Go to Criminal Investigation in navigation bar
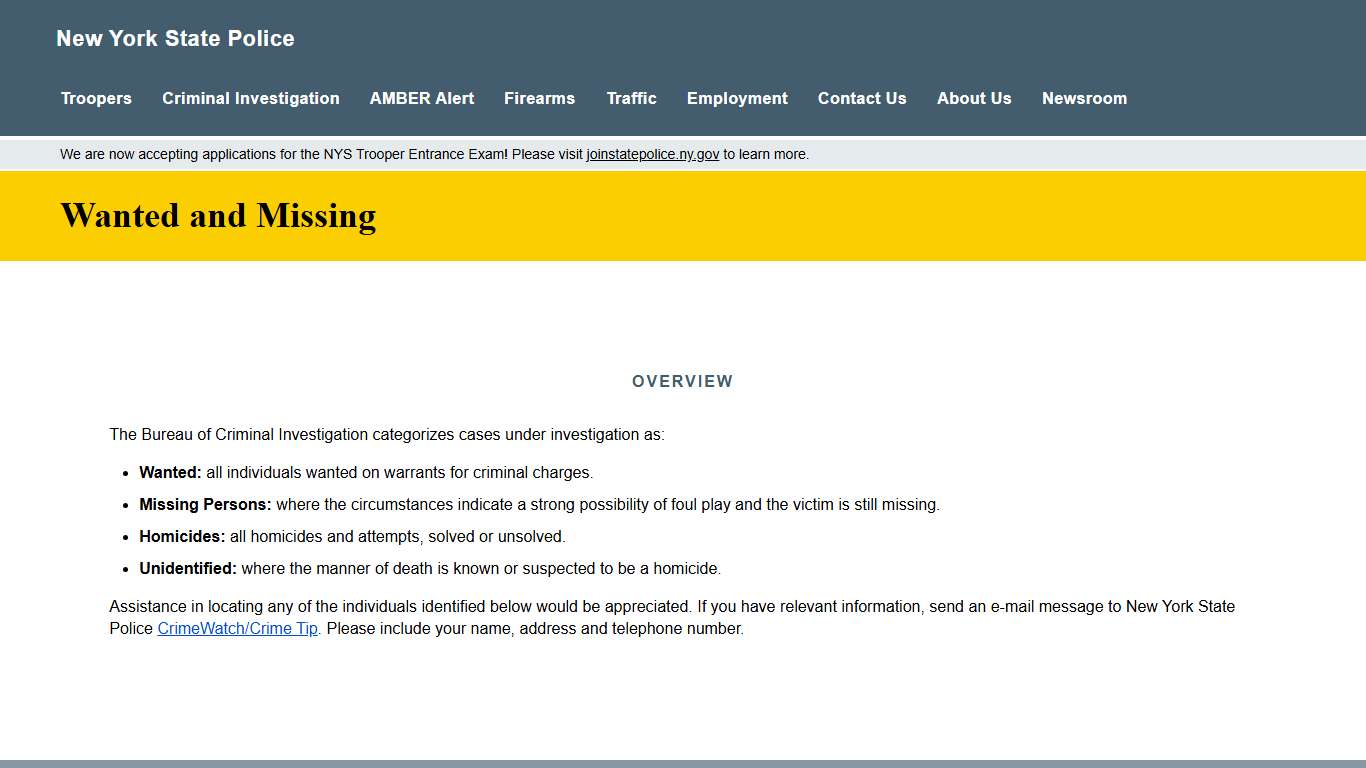 point(251,98)
